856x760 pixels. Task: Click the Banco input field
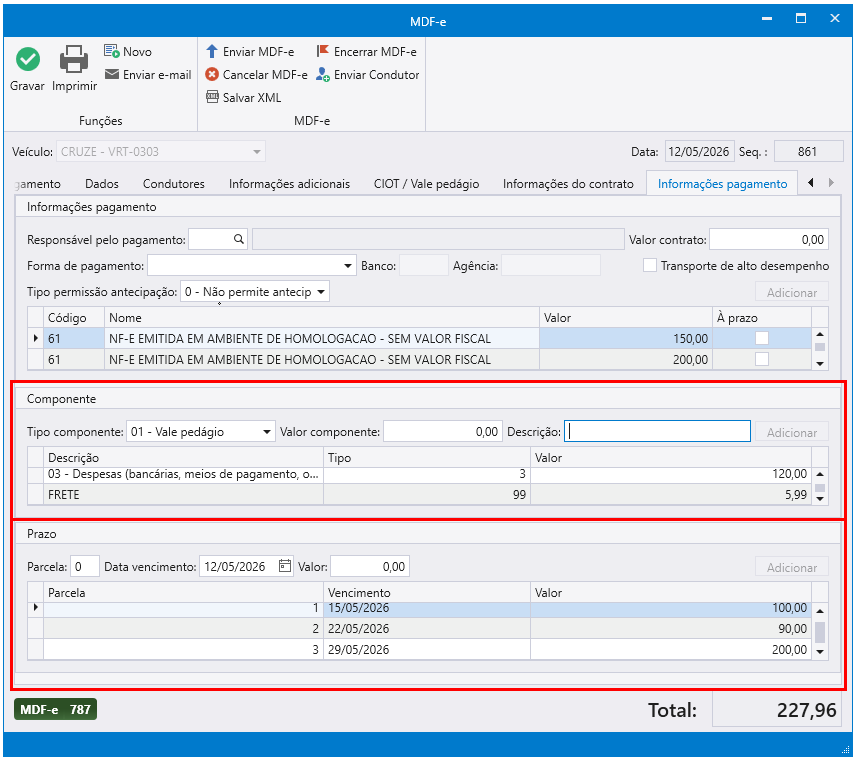tap(424, 265)
